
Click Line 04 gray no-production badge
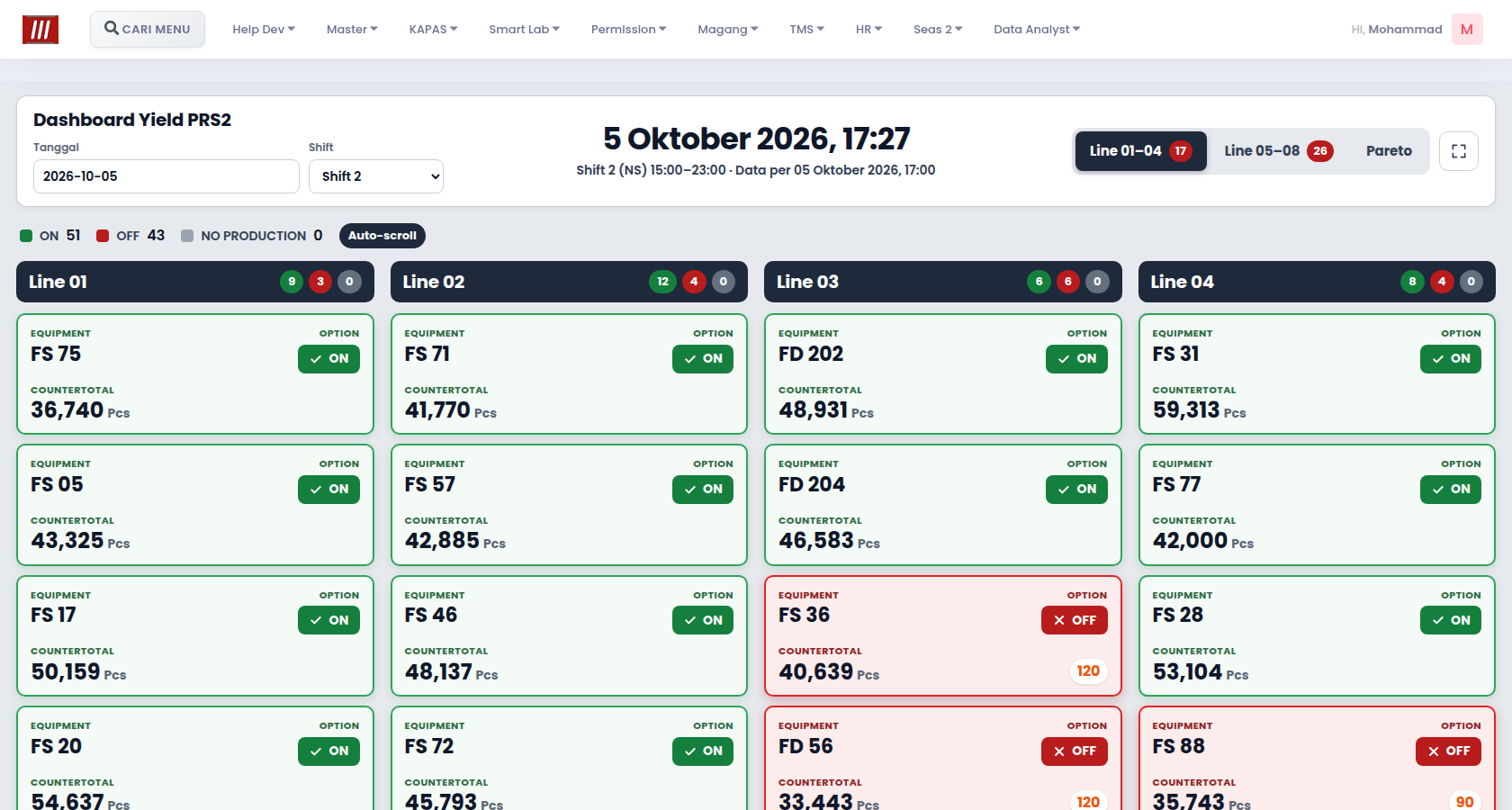coord(1471,282)
